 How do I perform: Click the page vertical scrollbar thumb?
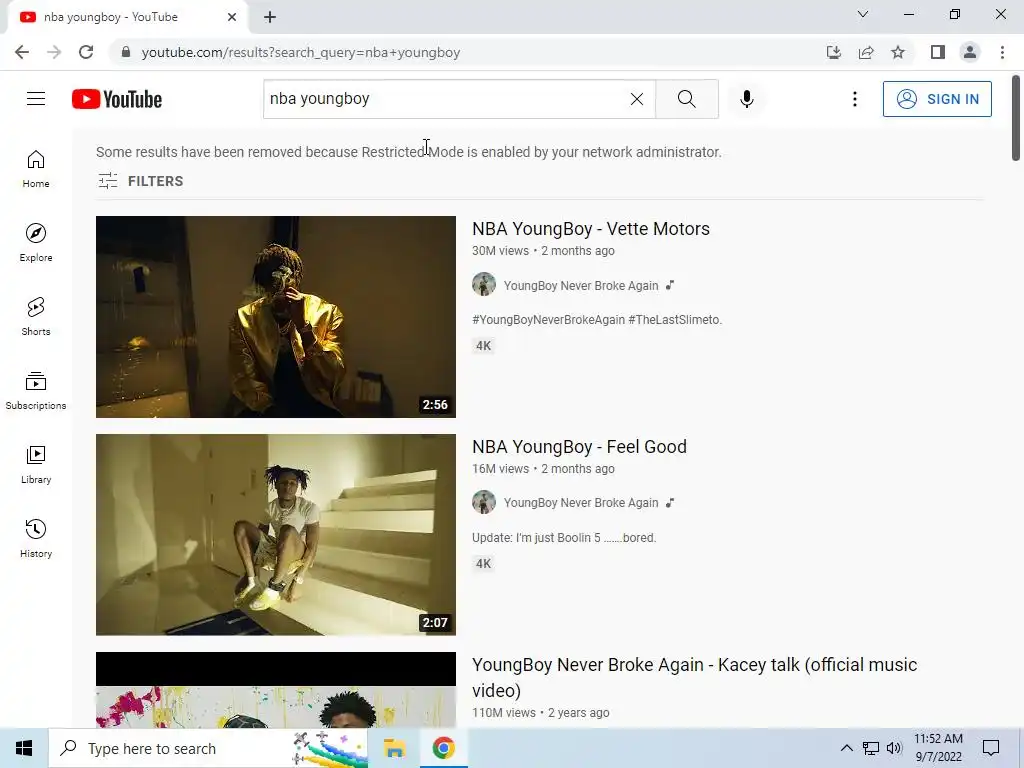1016,118
